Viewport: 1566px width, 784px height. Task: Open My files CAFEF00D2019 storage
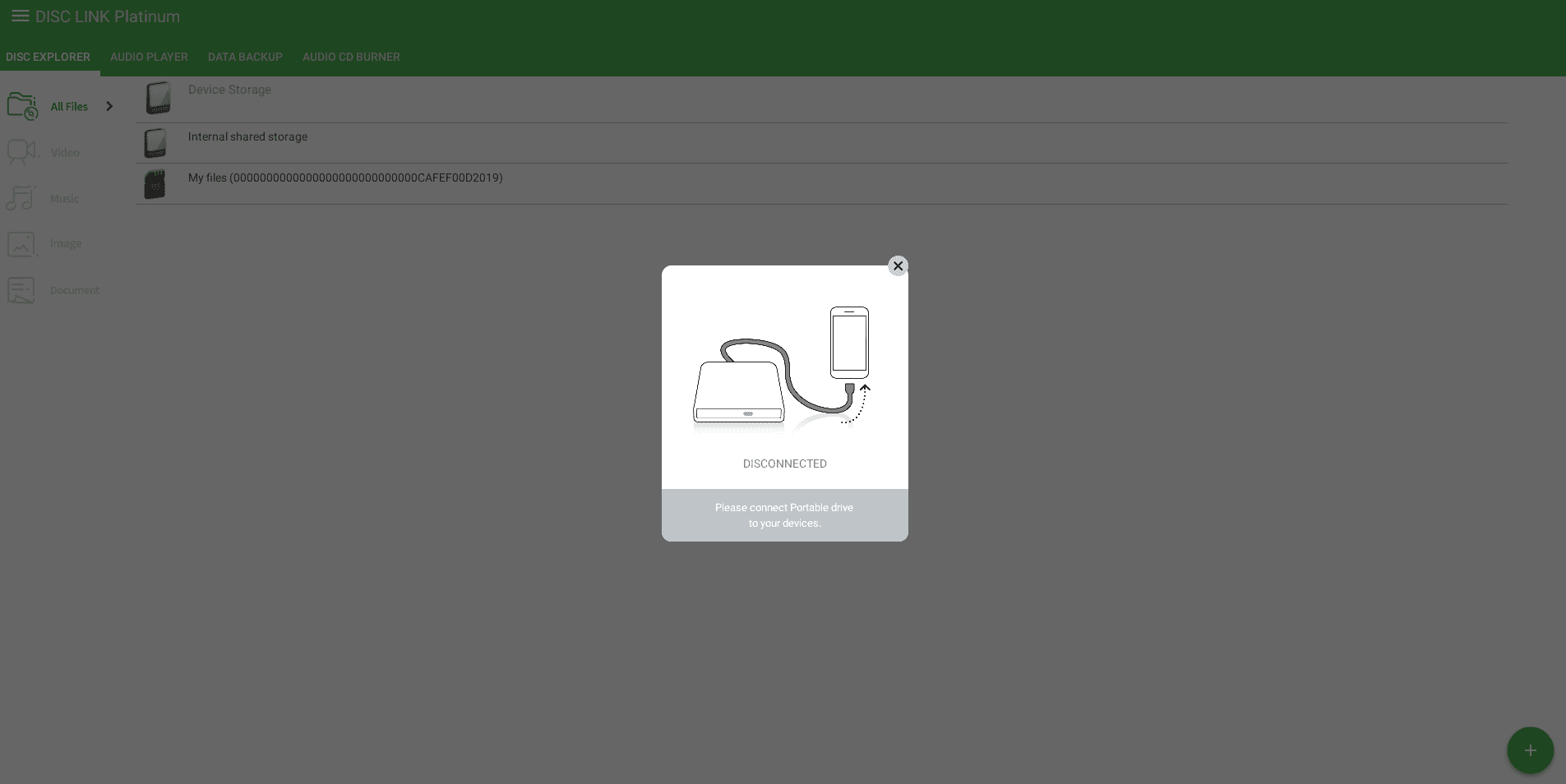pos(345,178)
